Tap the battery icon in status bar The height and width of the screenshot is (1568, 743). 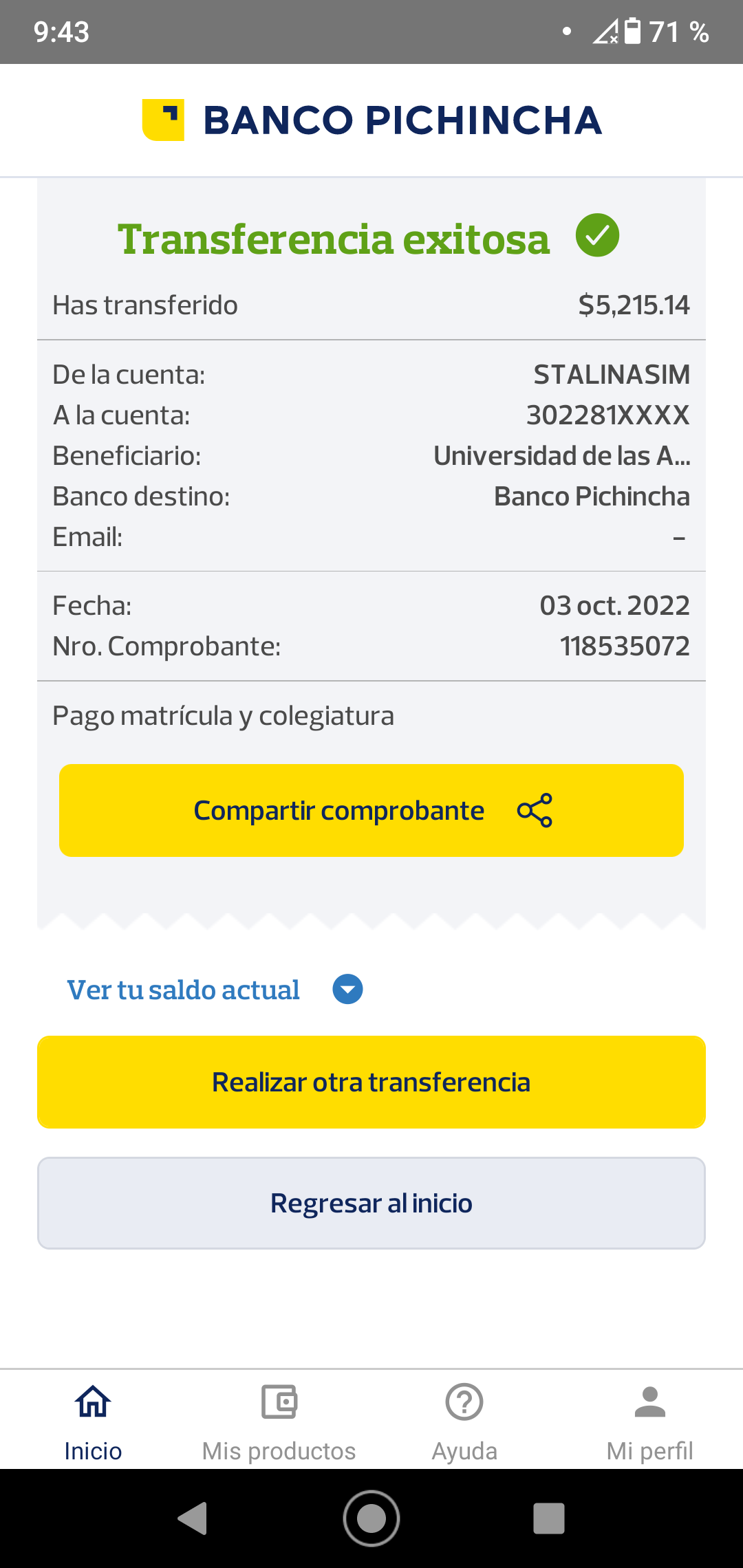[632, 32]
